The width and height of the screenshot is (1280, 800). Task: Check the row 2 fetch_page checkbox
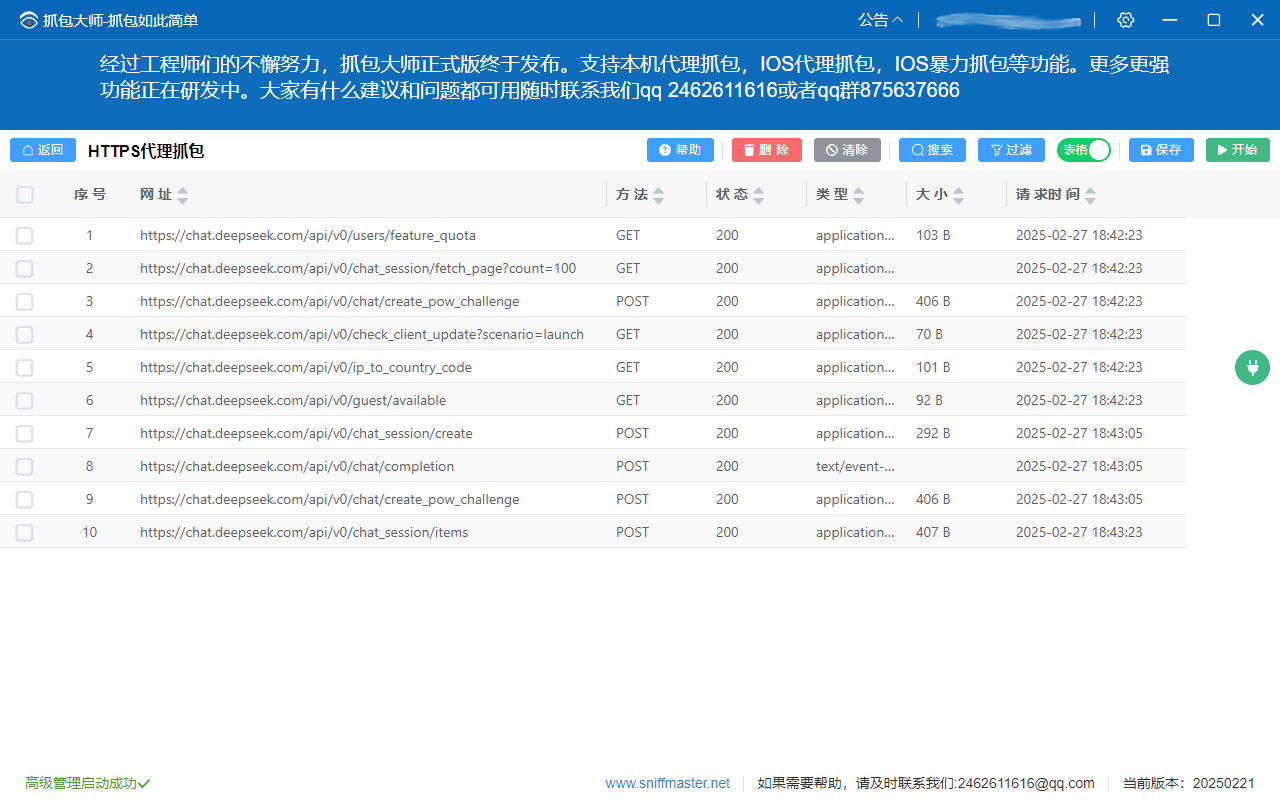click(25, 269)
